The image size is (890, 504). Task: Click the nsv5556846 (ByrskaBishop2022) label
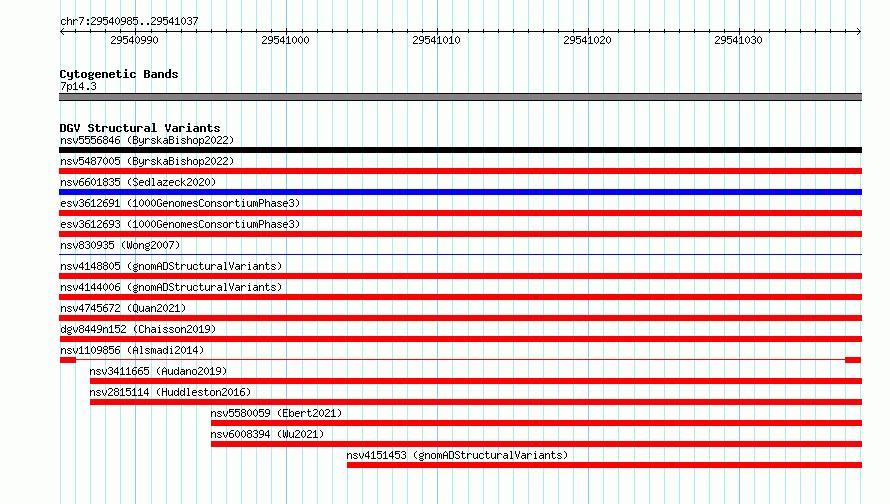click(147, 140)
